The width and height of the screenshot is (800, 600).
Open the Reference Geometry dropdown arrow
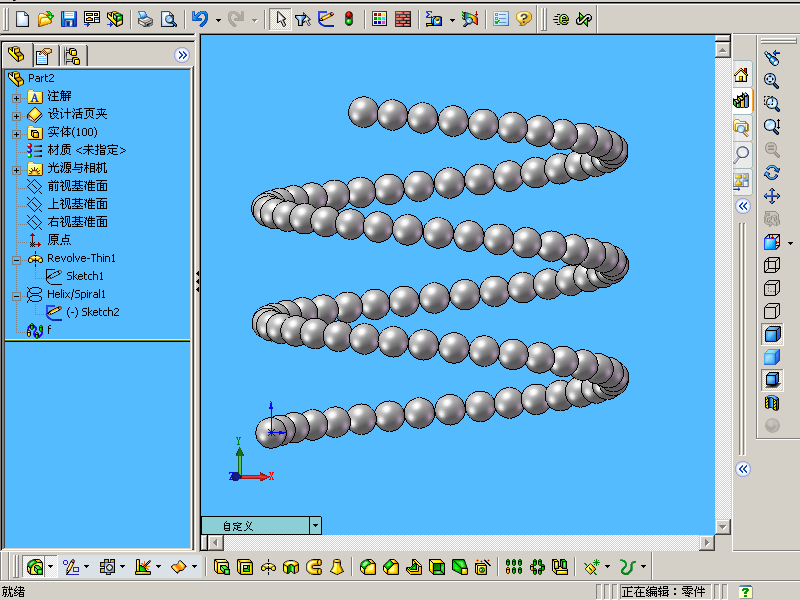coord(607,567)
